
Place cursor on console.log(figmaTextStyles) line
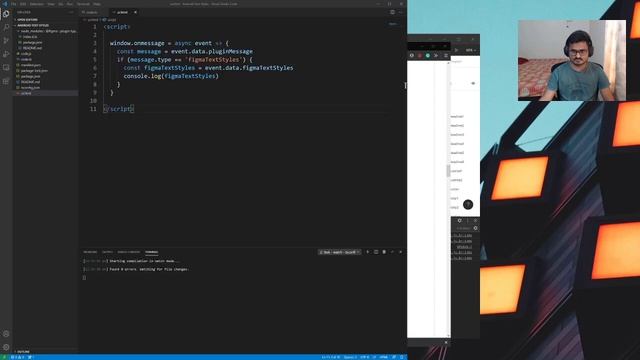[x=171, y=76]
